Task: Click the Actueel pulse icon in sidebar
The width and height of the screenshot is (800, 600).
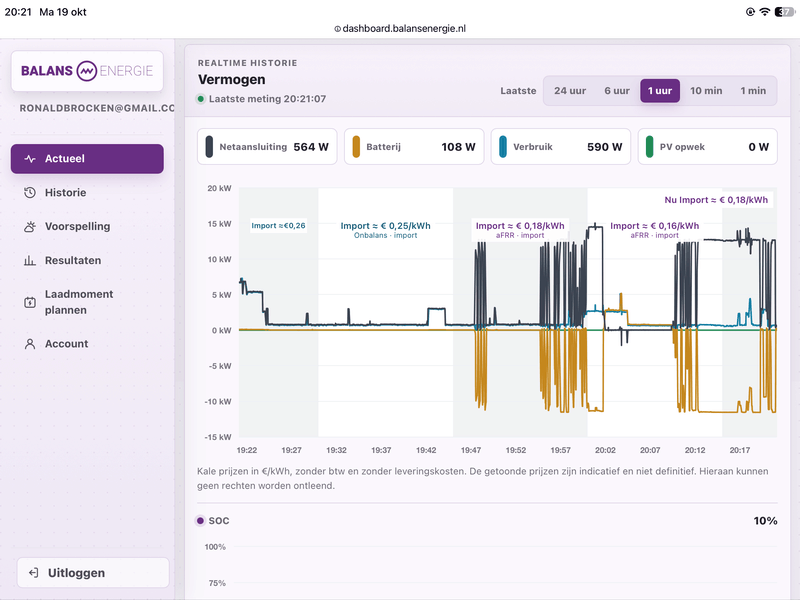Action: [30, 159]
